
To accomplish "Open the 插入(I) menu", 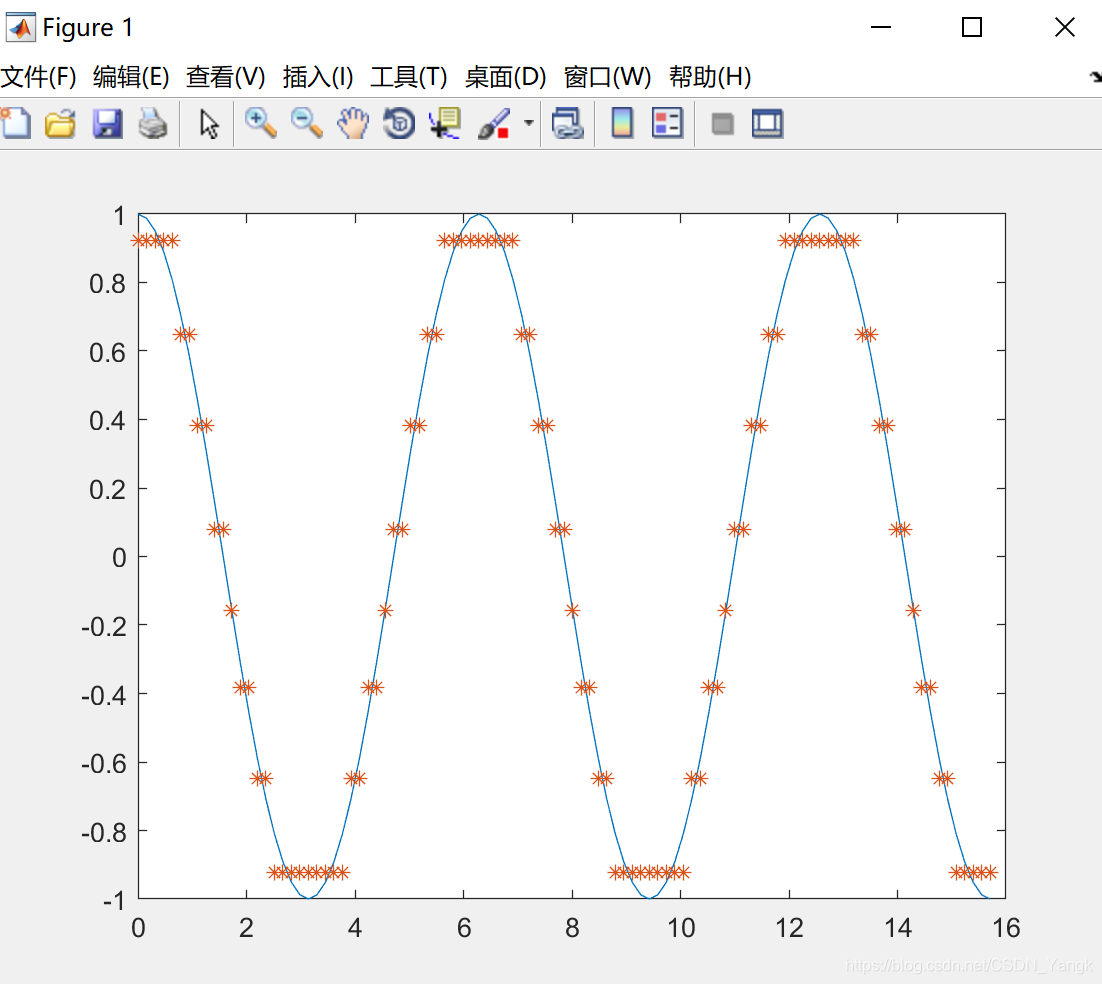I will tap(318, 77).
